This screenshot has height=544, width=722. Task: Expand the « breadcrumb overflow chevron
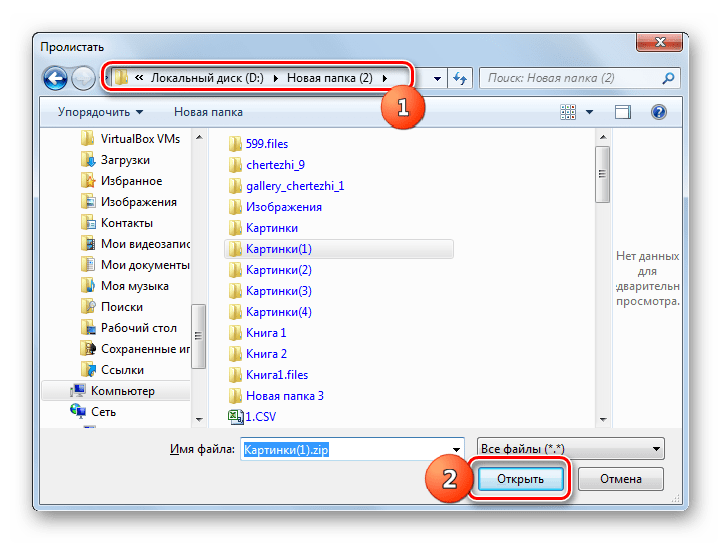pyautogui.click(x=139, y=78)
